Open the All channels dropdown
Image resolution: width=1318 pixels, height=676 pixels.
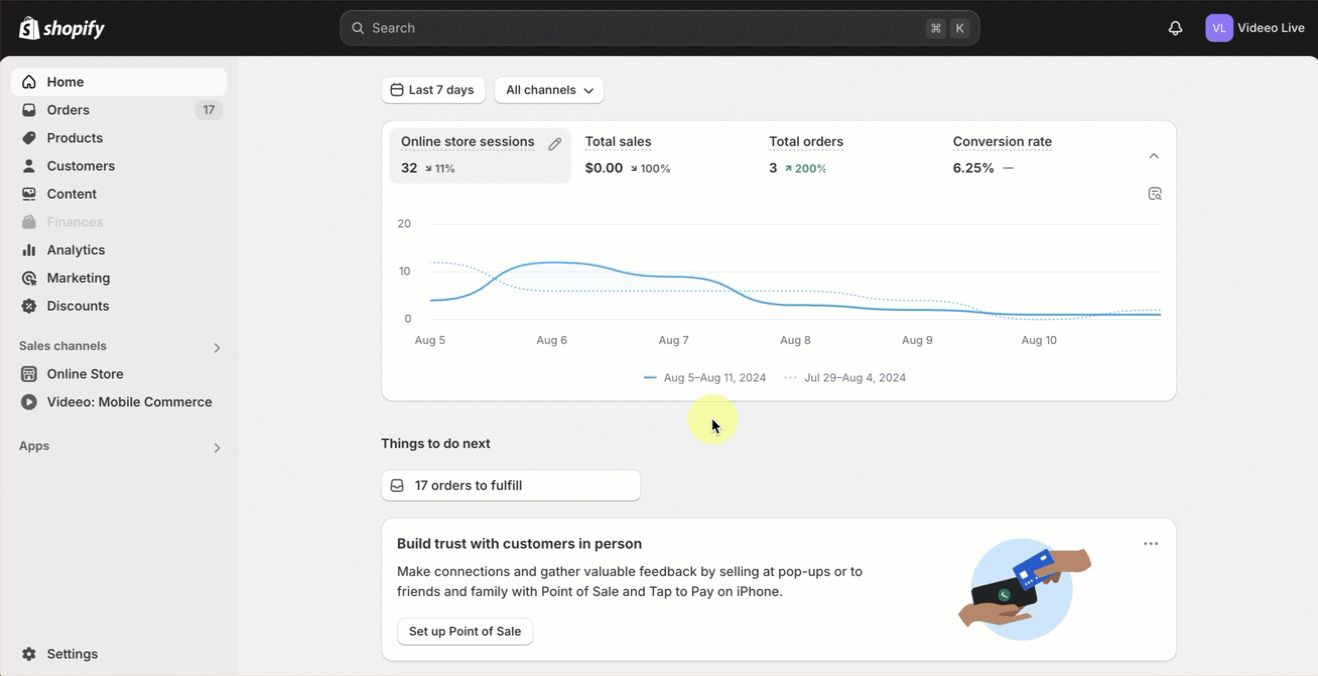click(x=549, y=90)
